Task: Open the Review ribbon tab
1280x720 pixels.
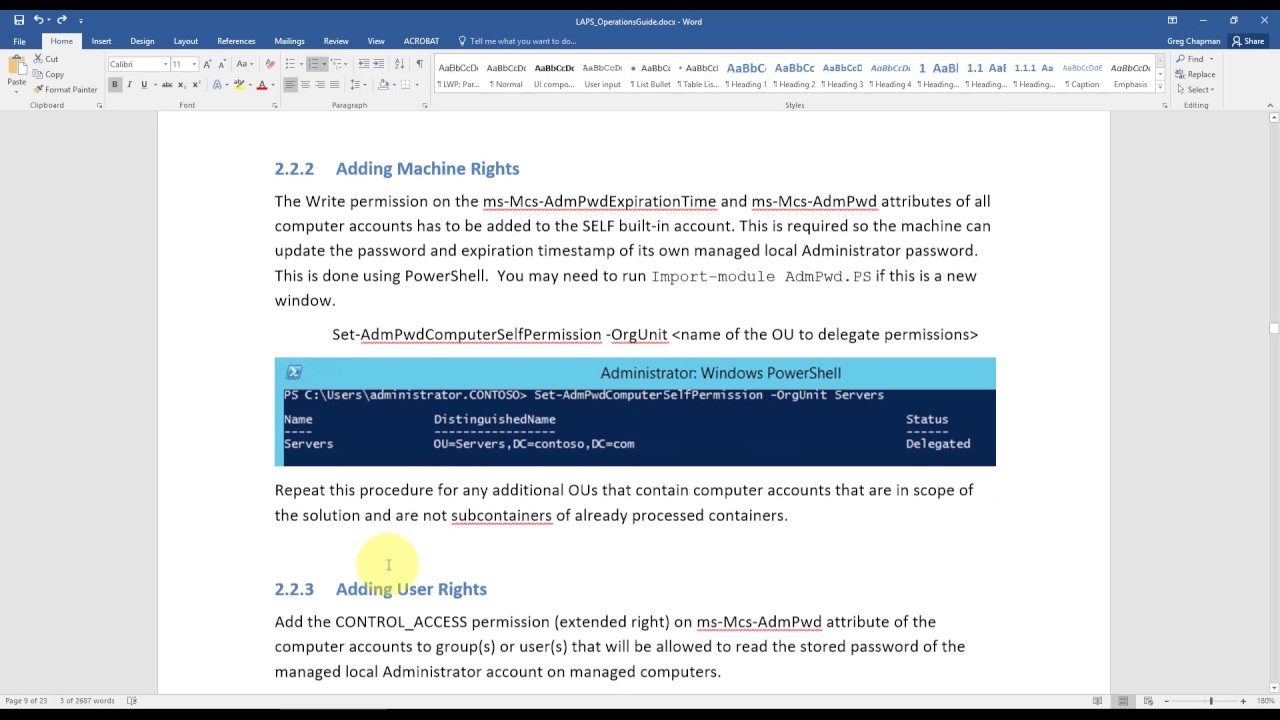Action: coord(336,41)
